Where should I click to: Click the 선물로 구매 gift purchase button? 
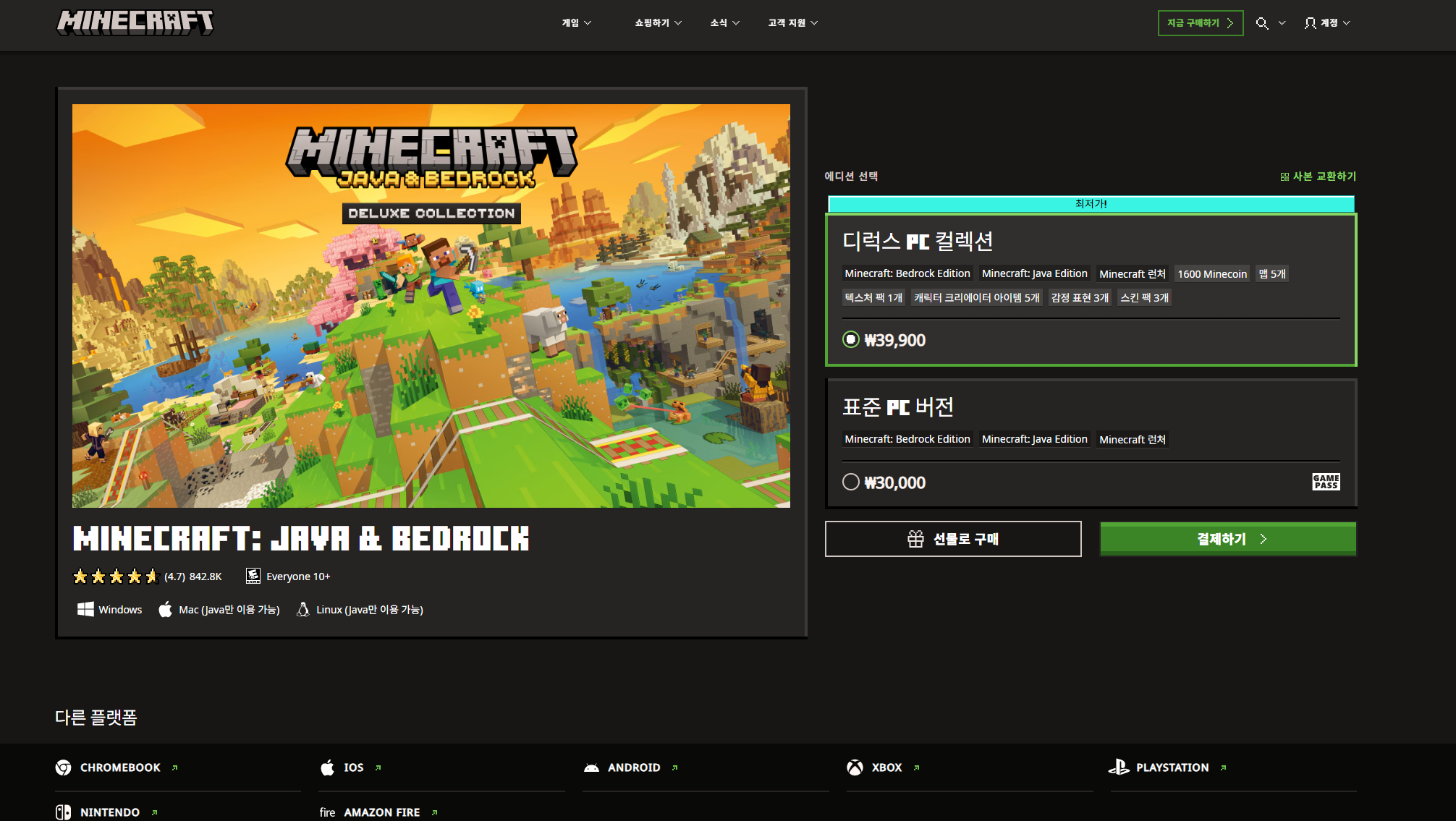coord(953,539)
